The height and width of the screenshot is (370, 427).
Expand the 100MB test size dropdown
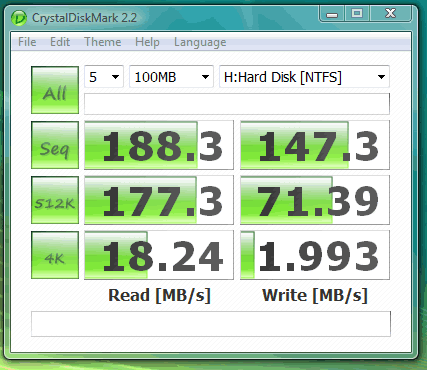tap(171, 77)
